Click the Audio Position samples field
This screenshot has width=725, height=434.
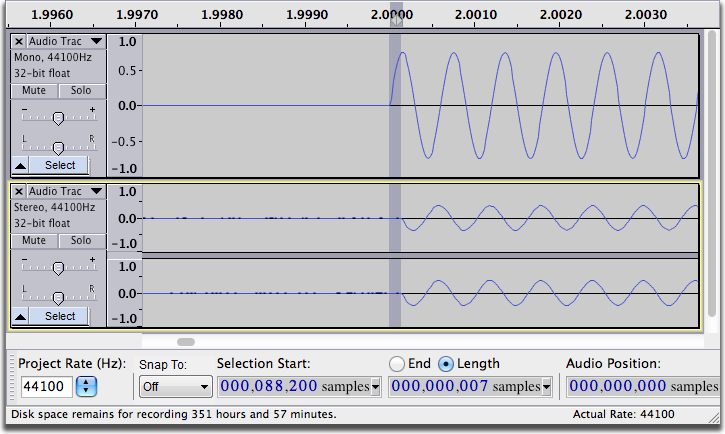[644, 386]
